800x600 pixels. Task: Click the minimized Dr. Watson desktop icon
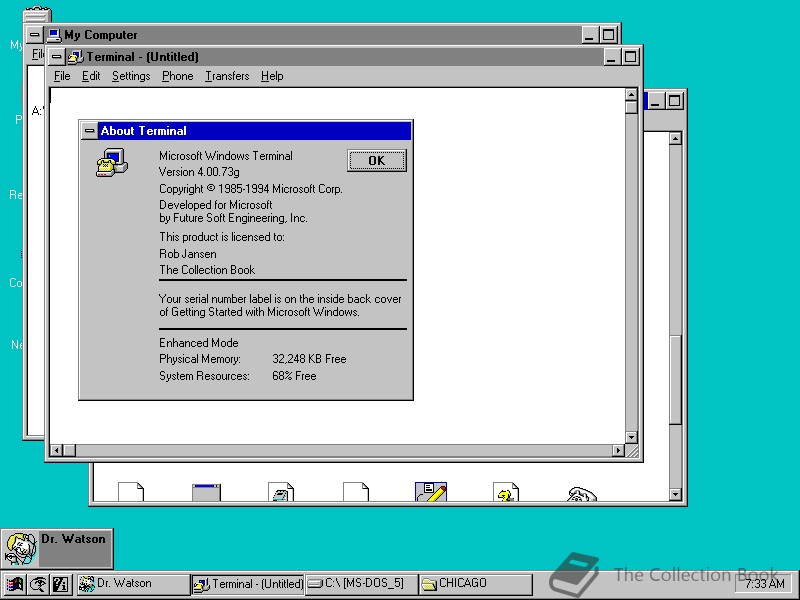pos(57,548)
